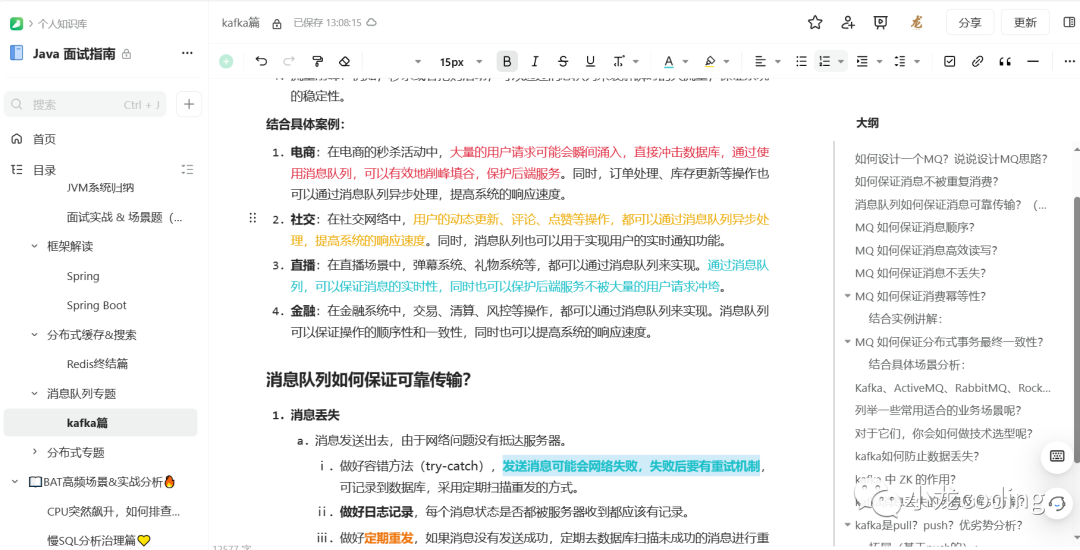Toggle bulleted list
1080x550 pixels.
[x=801, y=61]
